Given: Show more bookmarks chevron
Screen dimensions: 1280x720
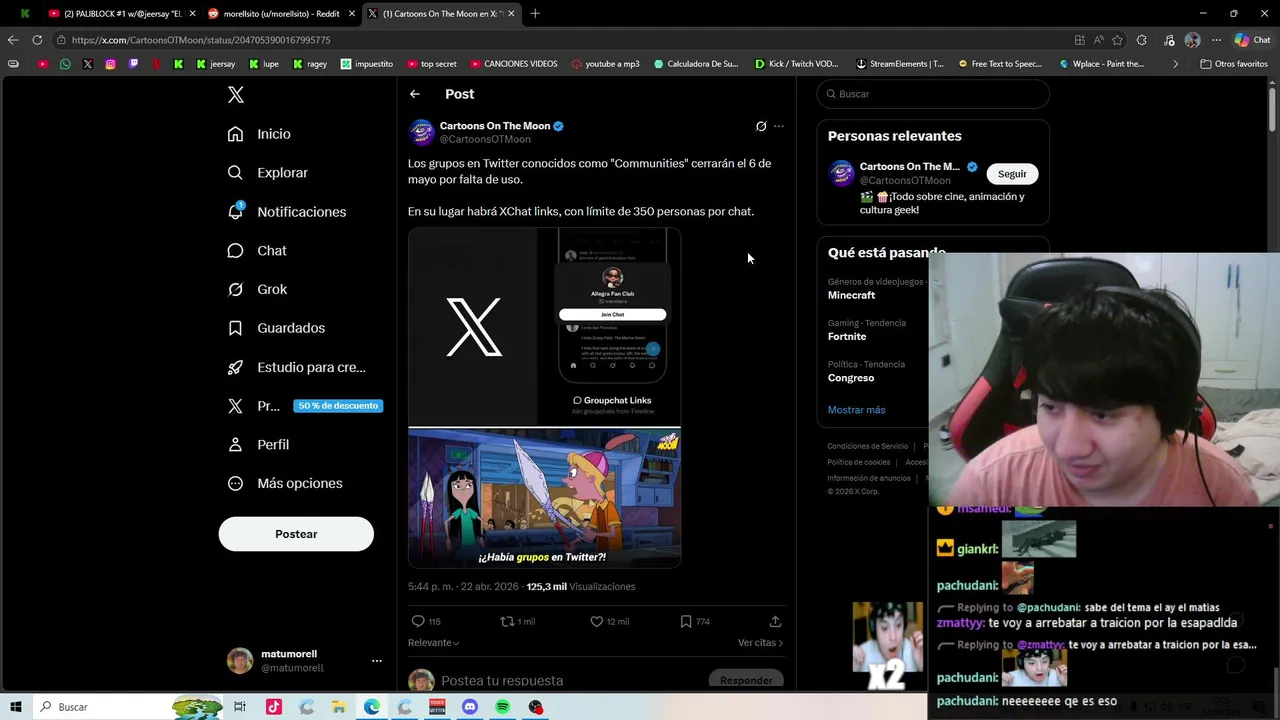Looking at the screenshot, I should [x=1175, y=64].
